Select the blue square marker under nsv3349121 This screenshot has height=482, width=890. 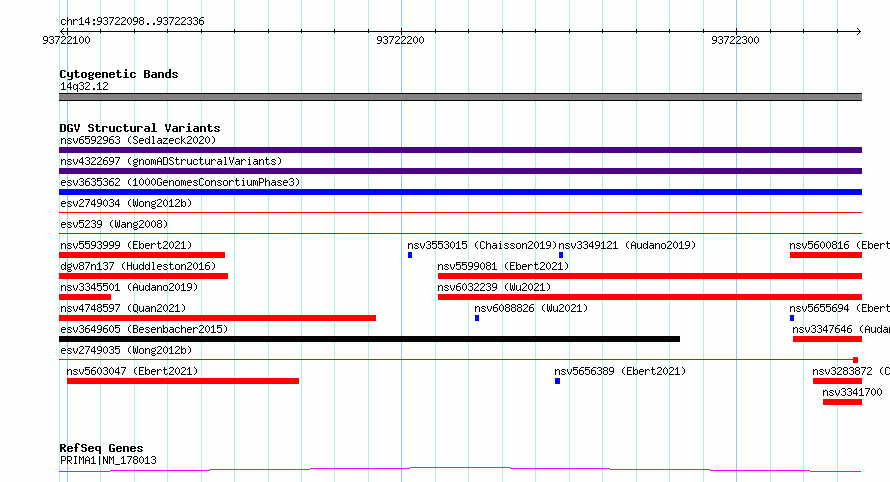(x=561, y=255)
